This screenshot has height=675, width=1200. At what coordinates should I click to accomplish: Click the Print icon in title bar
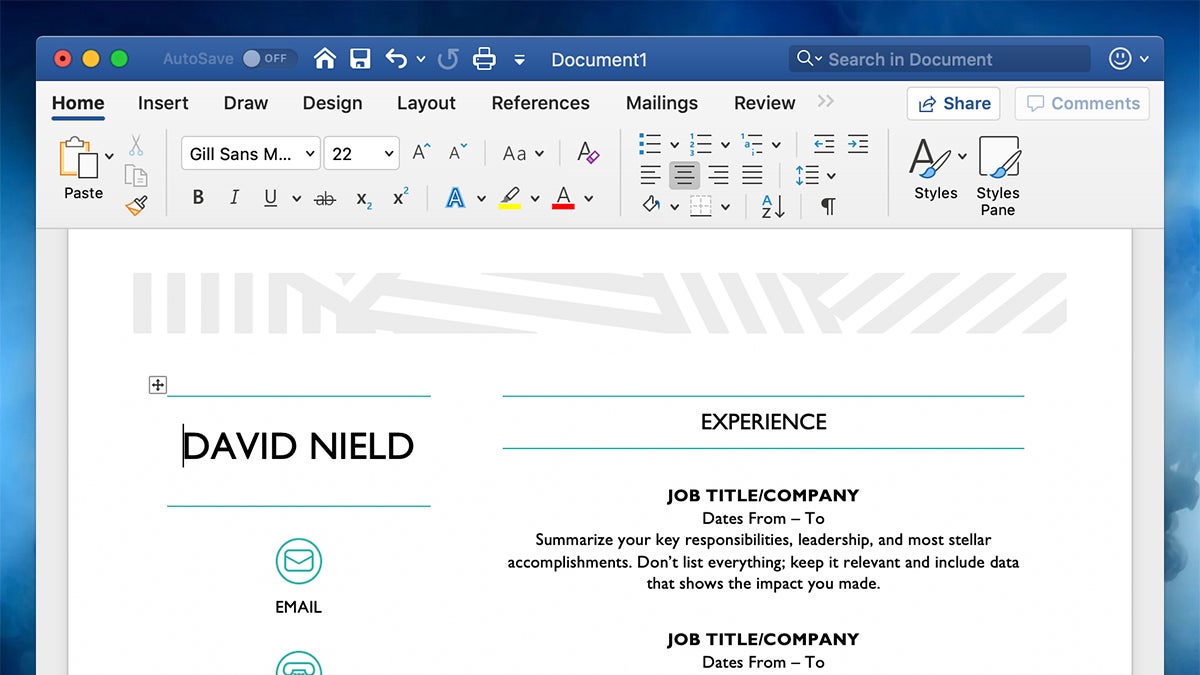click(x=484, y=59)
